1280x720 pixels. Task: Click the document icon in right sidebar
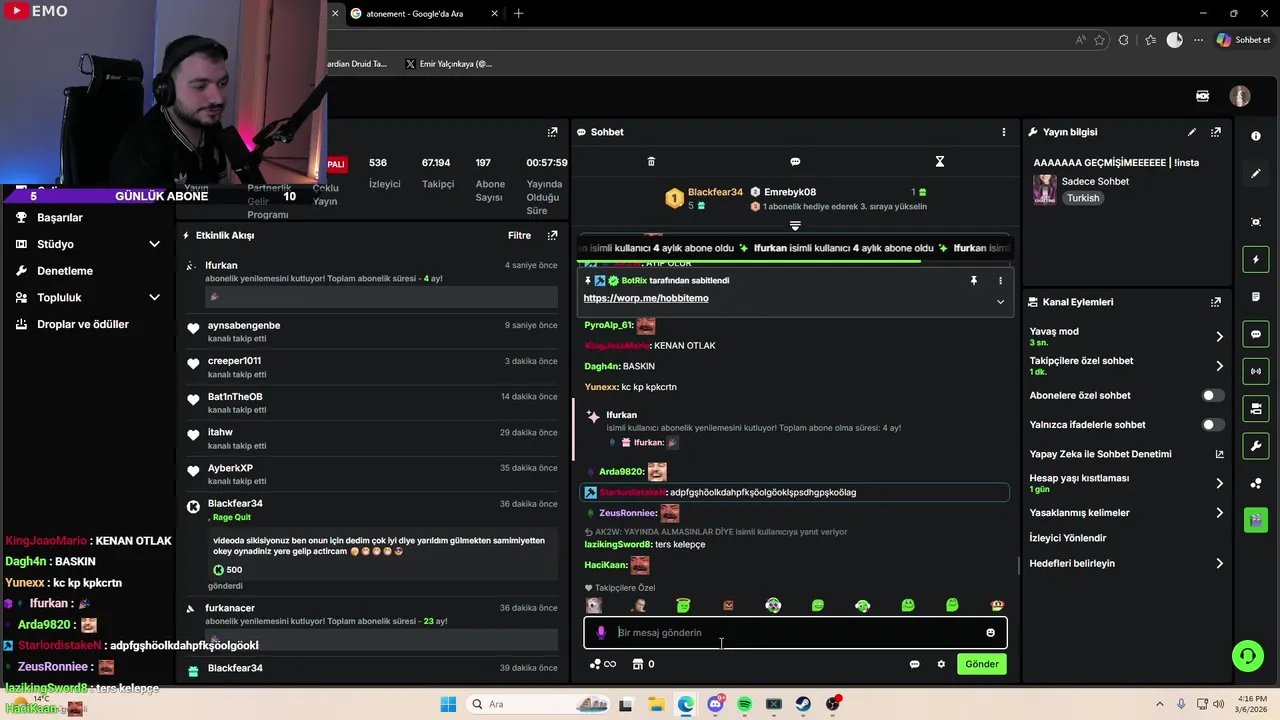[1256, 297]
